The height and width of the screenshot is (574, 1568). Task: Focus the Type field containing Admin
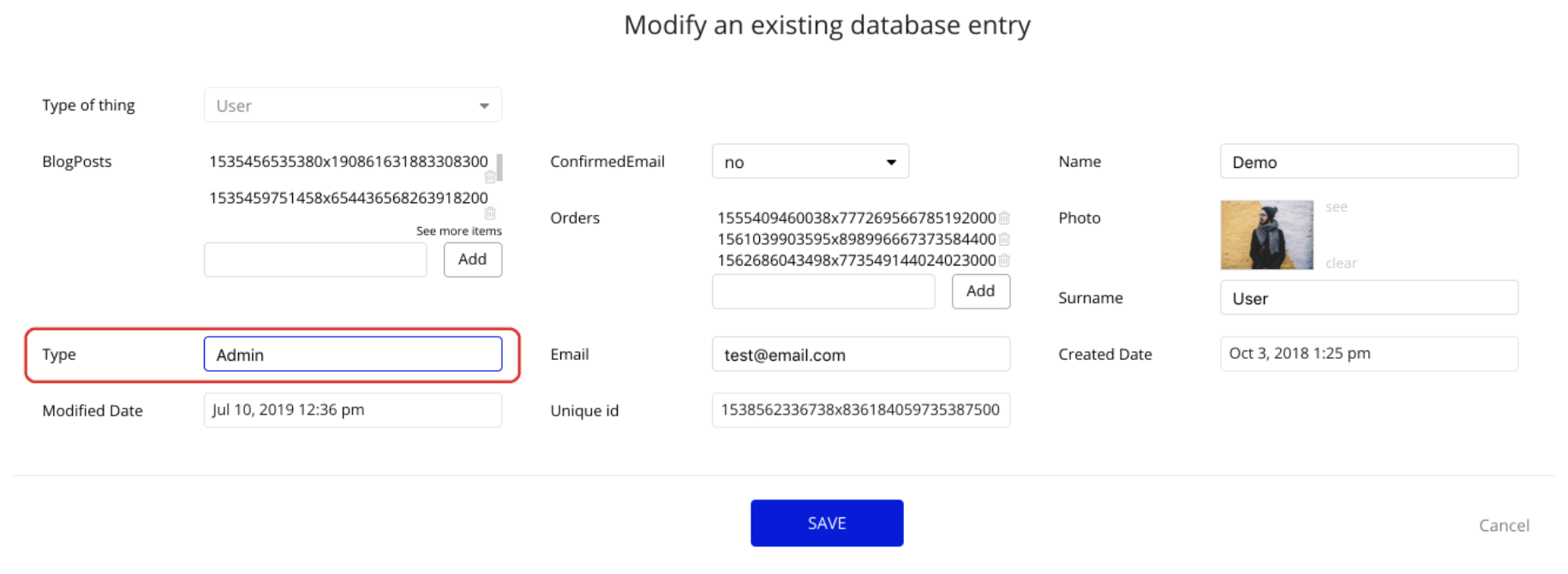[353, 355]
